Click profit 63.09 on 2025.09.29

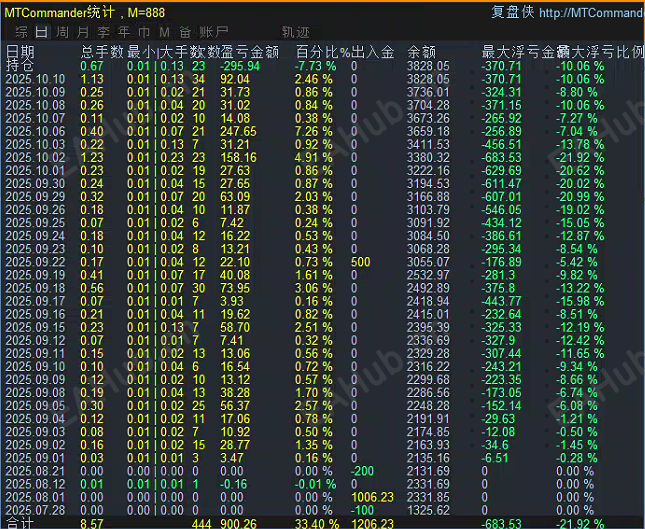235,197
